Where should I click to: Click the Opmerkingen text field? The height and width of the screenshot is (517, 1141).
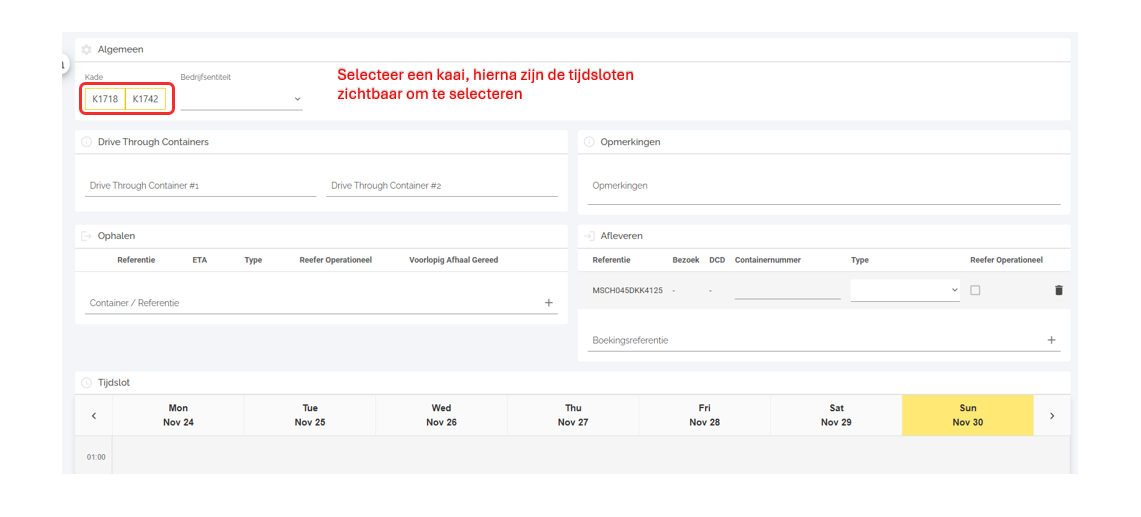click(824, 186)
